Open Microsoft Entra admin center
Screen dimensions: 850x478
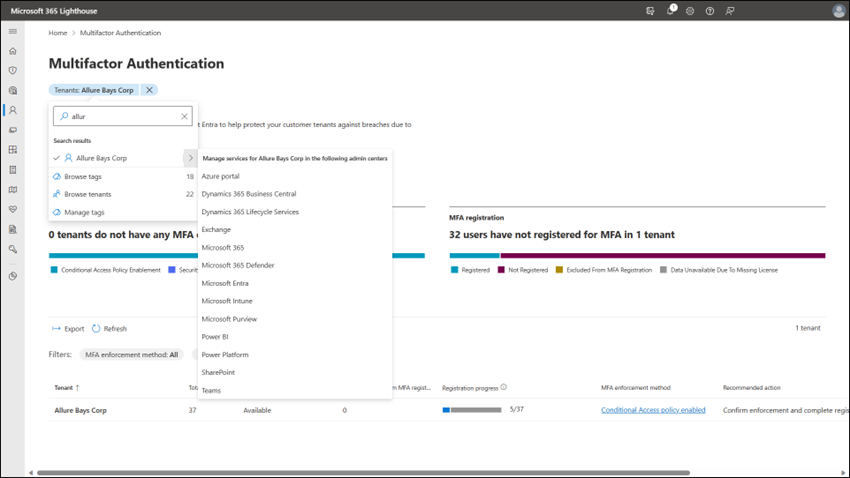point(225,283)
